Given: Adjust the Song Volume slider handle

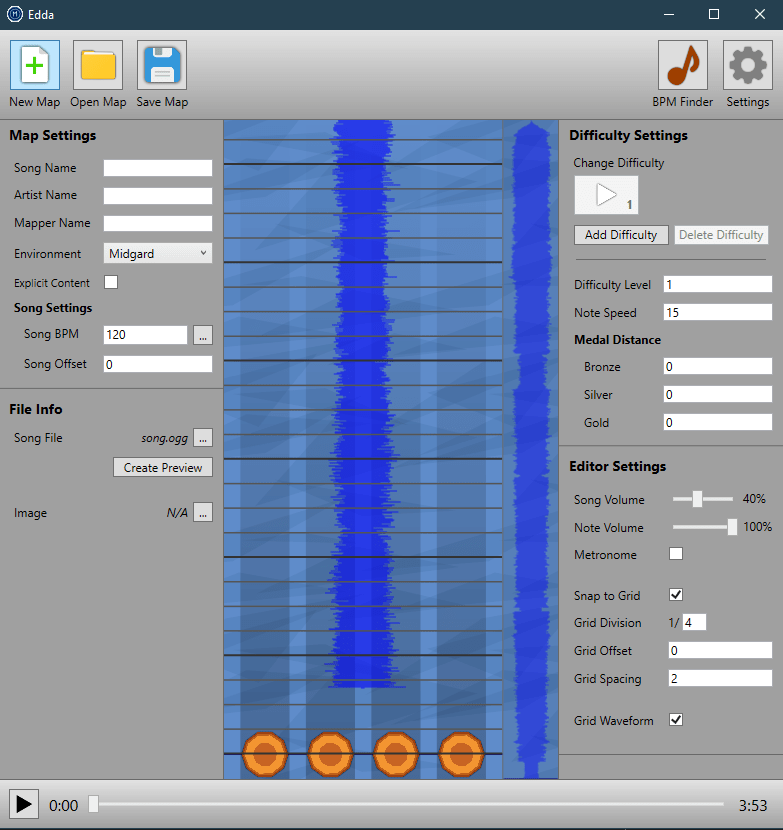Looking at the screenshot, I should point(697,499).
